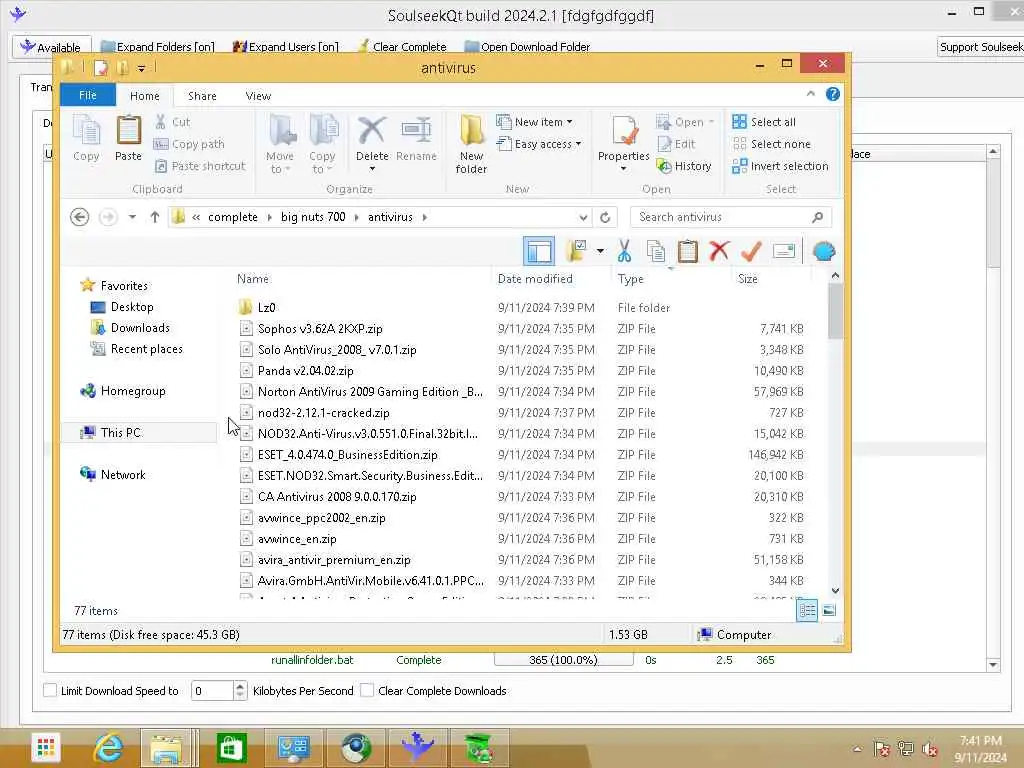This screenshot has height=768, width=1024.
Task: Check Clear Complete Downloads in Soulseek
Action: [367, 690]
